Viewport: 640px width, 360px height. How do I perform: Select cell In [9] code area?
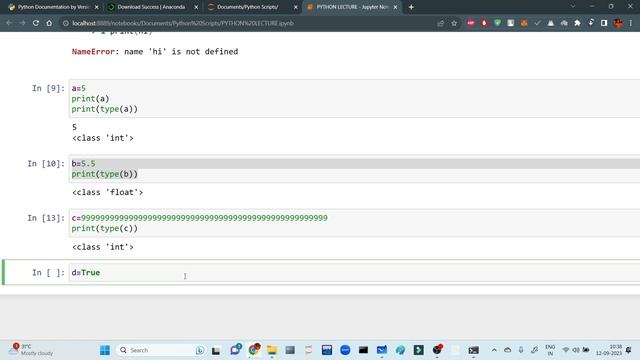click(354, 99)
